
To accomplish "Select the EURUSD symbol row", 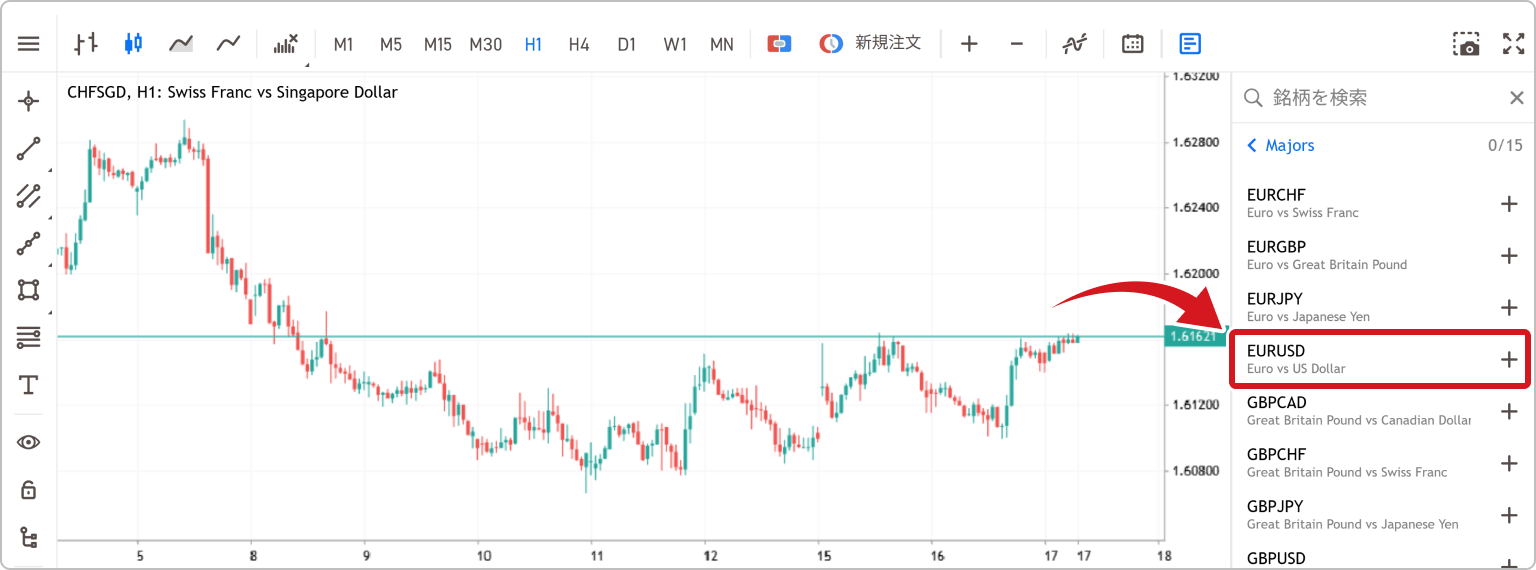I will (x=1383, y=359).
